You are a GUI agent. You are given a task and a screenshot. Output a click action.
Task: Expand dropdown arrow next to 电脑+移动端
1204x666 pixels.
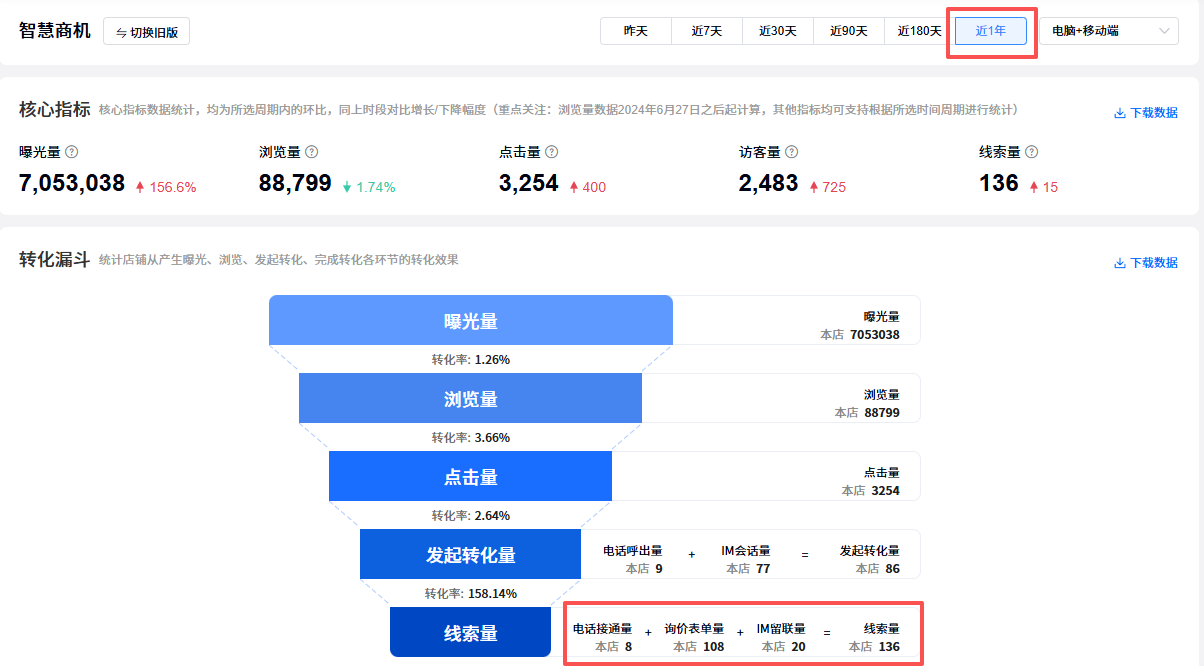1164,31
